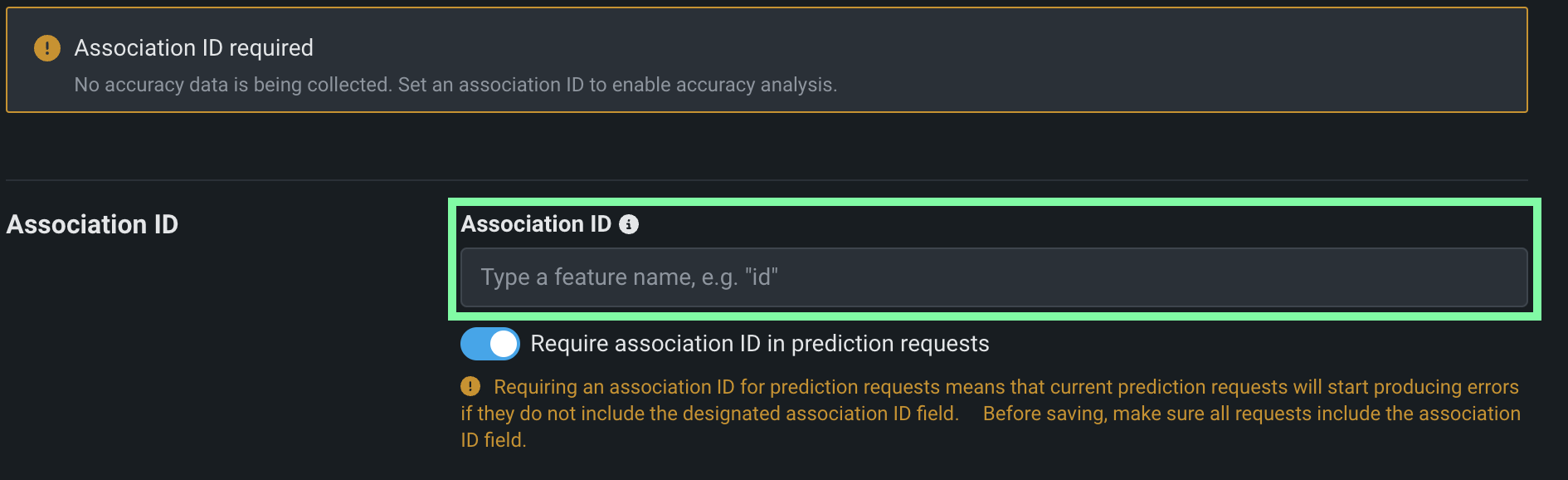Click the white knob of the toggle switch

503,344
